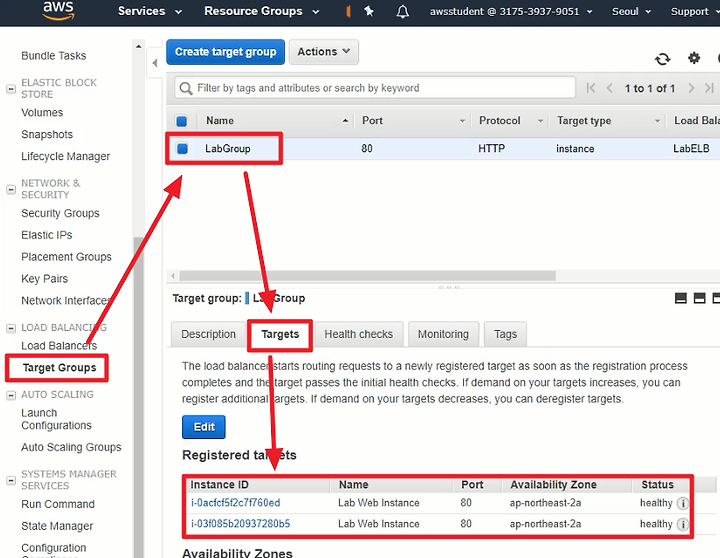Open Bundle Tasks in sidebar
This screenshot has width=720, height=558.
[54, 56]
